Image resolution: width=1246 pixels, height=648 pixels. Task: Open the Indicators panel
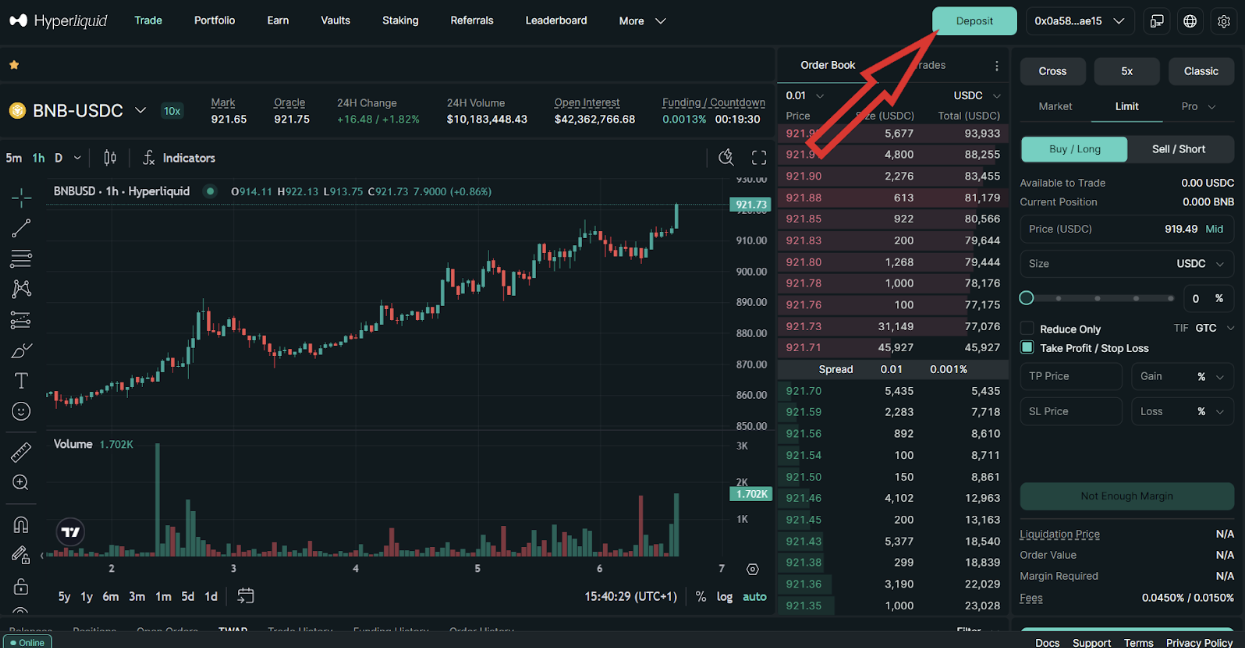(179, 158)
